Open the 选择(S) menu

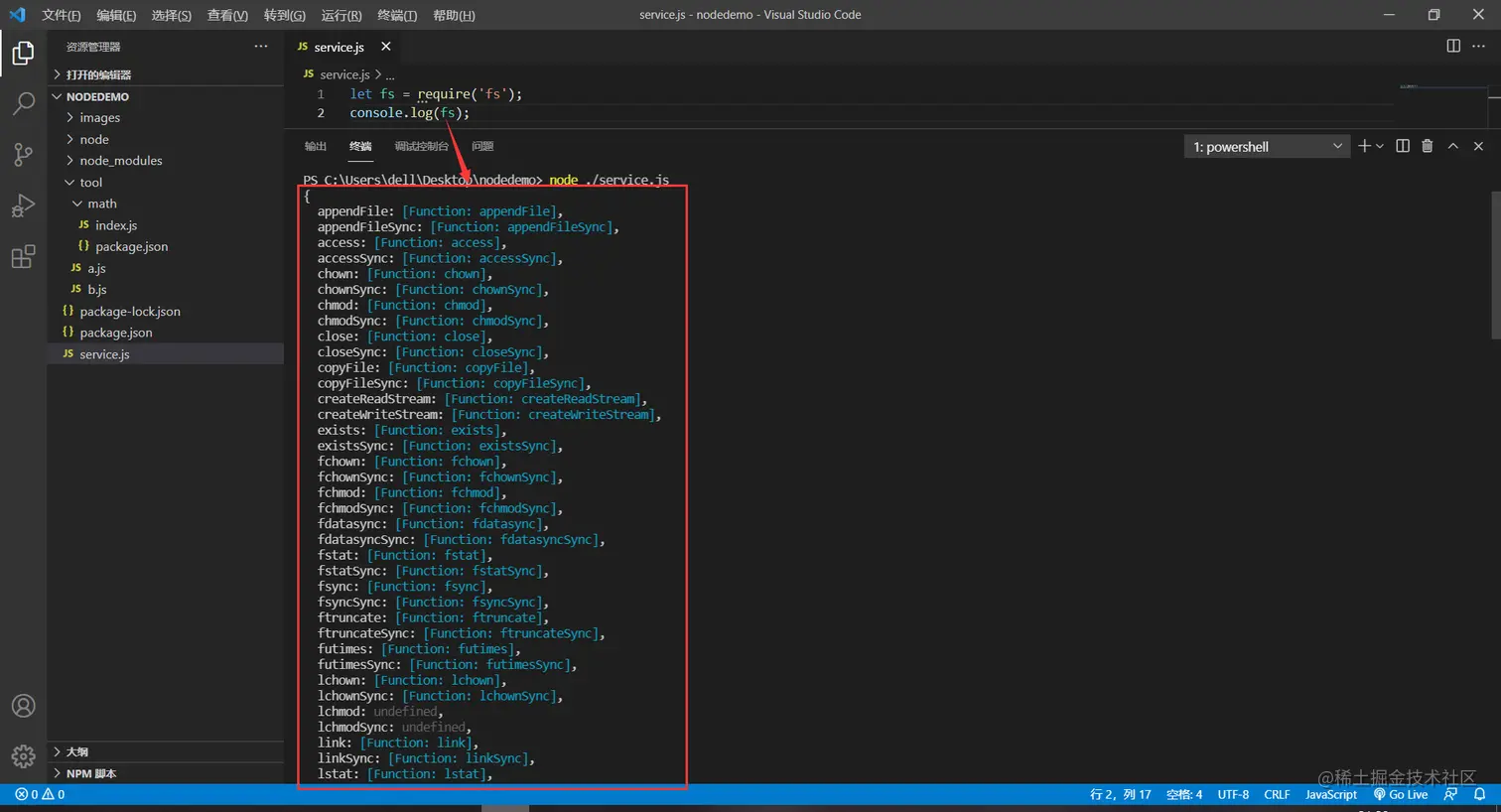(x=172, y=15)
